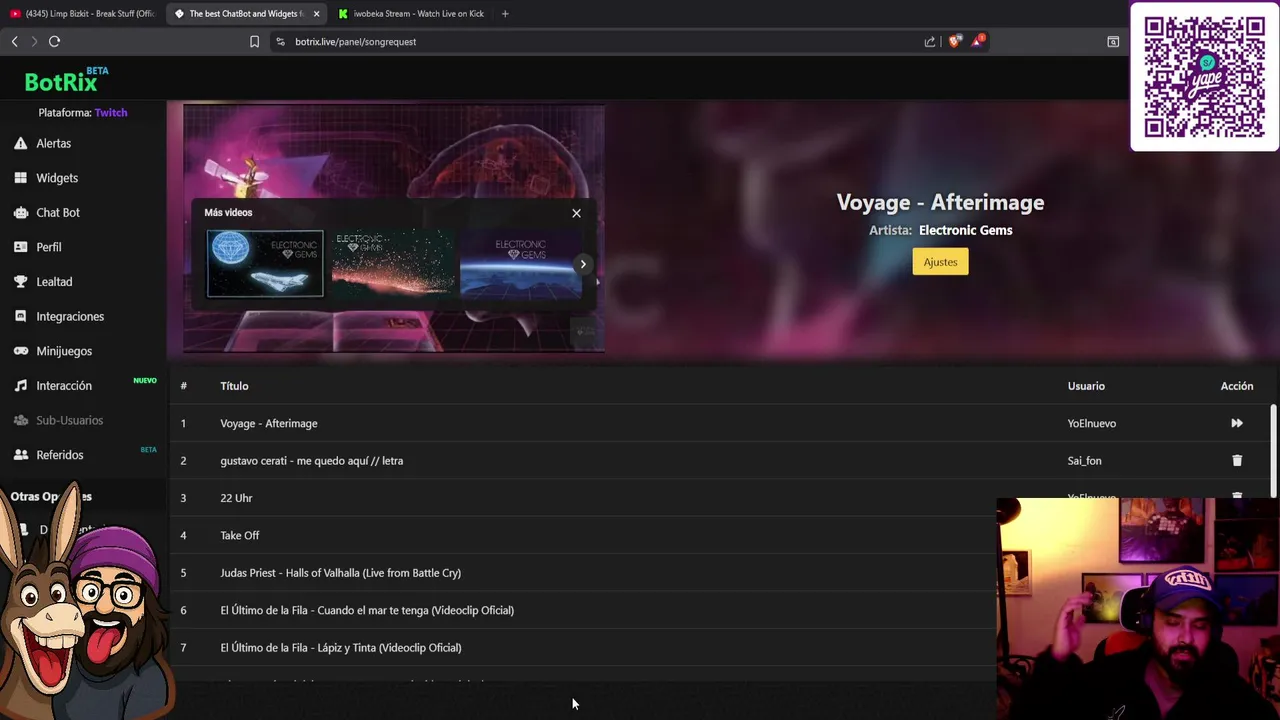Open the Alertas sidebar section
This screenshot has width=1280, height=720.
[x=53, y=143]
